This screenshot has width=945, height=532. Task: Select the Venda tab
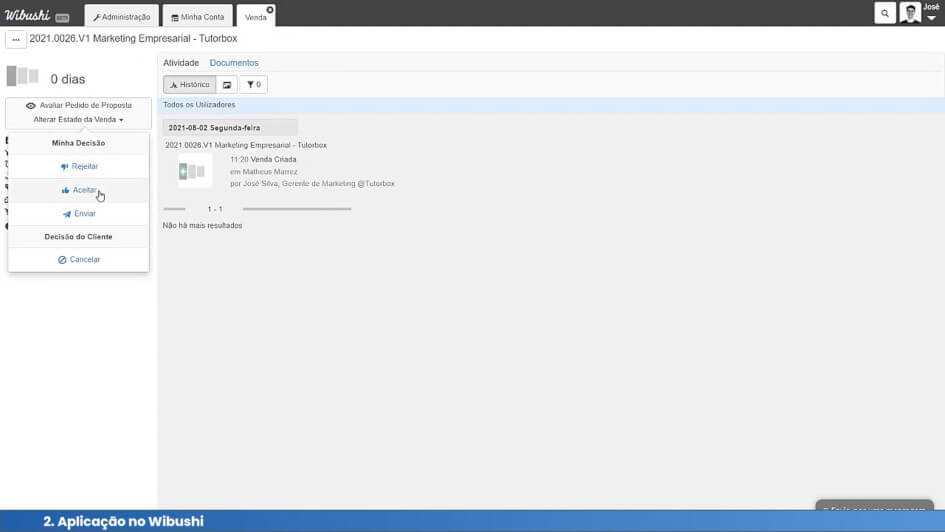[x=255, y=17]
